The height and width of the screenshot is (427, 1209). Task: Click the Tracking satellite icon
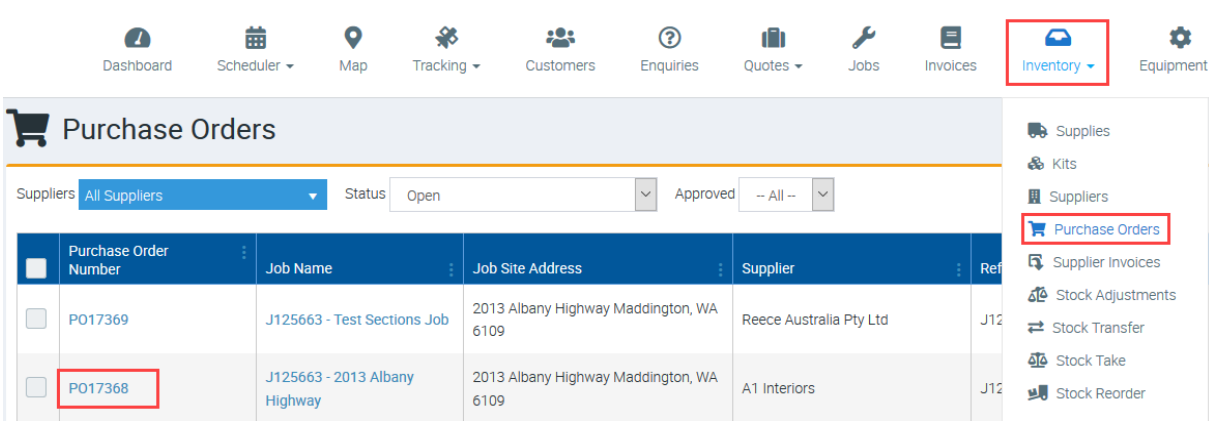pyautogui.click(x=446, y=39)
